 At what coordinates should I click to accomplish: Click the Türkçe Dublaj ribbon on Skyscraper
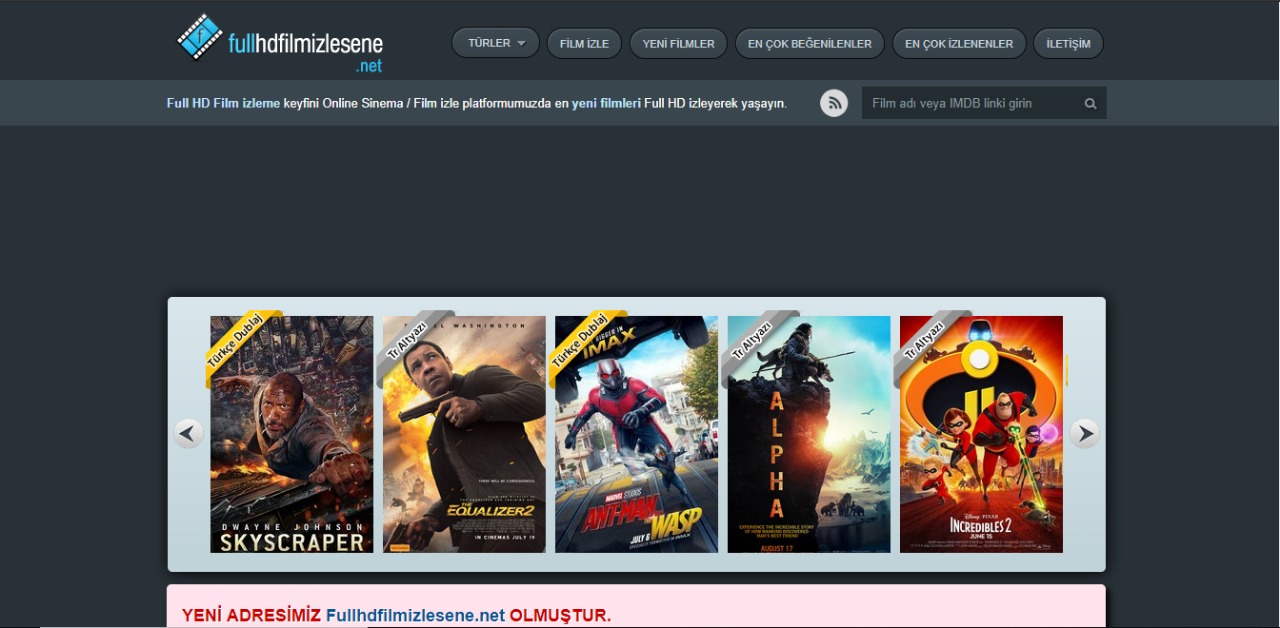tap(238, 344)
